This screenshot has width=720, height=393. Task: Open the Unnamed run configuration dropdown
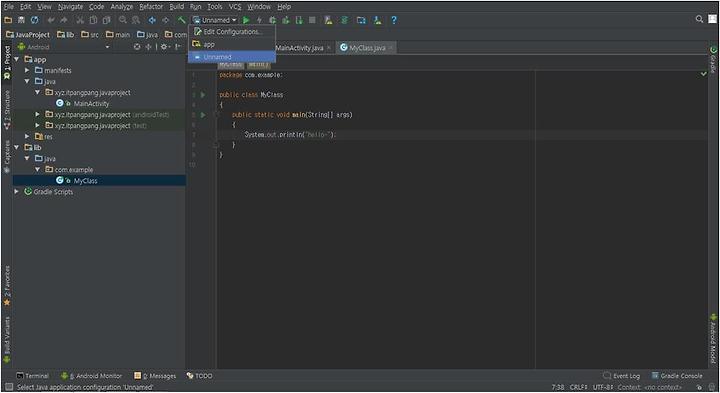click(x=214, y=20)
